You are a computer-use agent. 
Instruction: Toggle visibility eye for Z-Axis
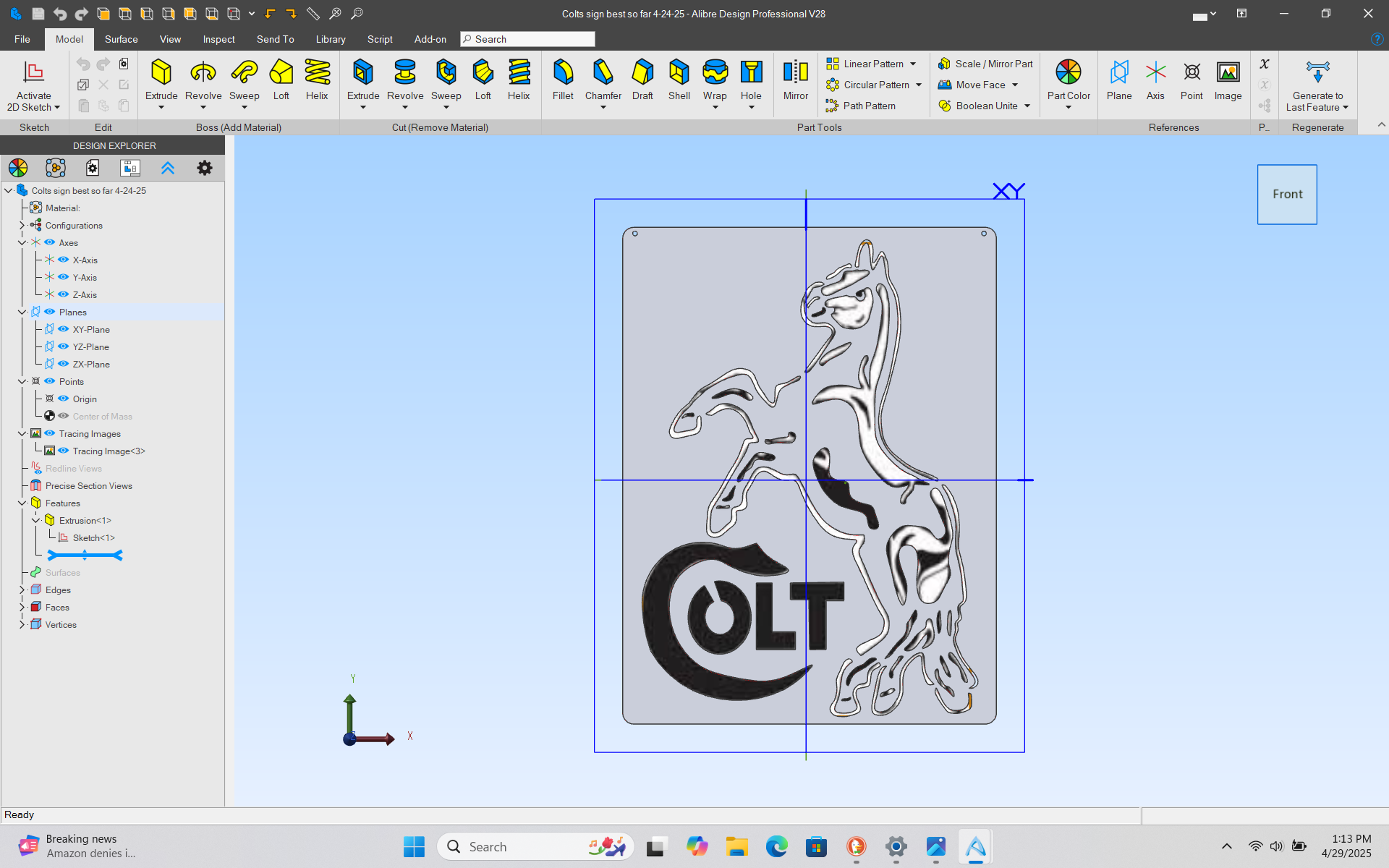click(x=64, y=294)
